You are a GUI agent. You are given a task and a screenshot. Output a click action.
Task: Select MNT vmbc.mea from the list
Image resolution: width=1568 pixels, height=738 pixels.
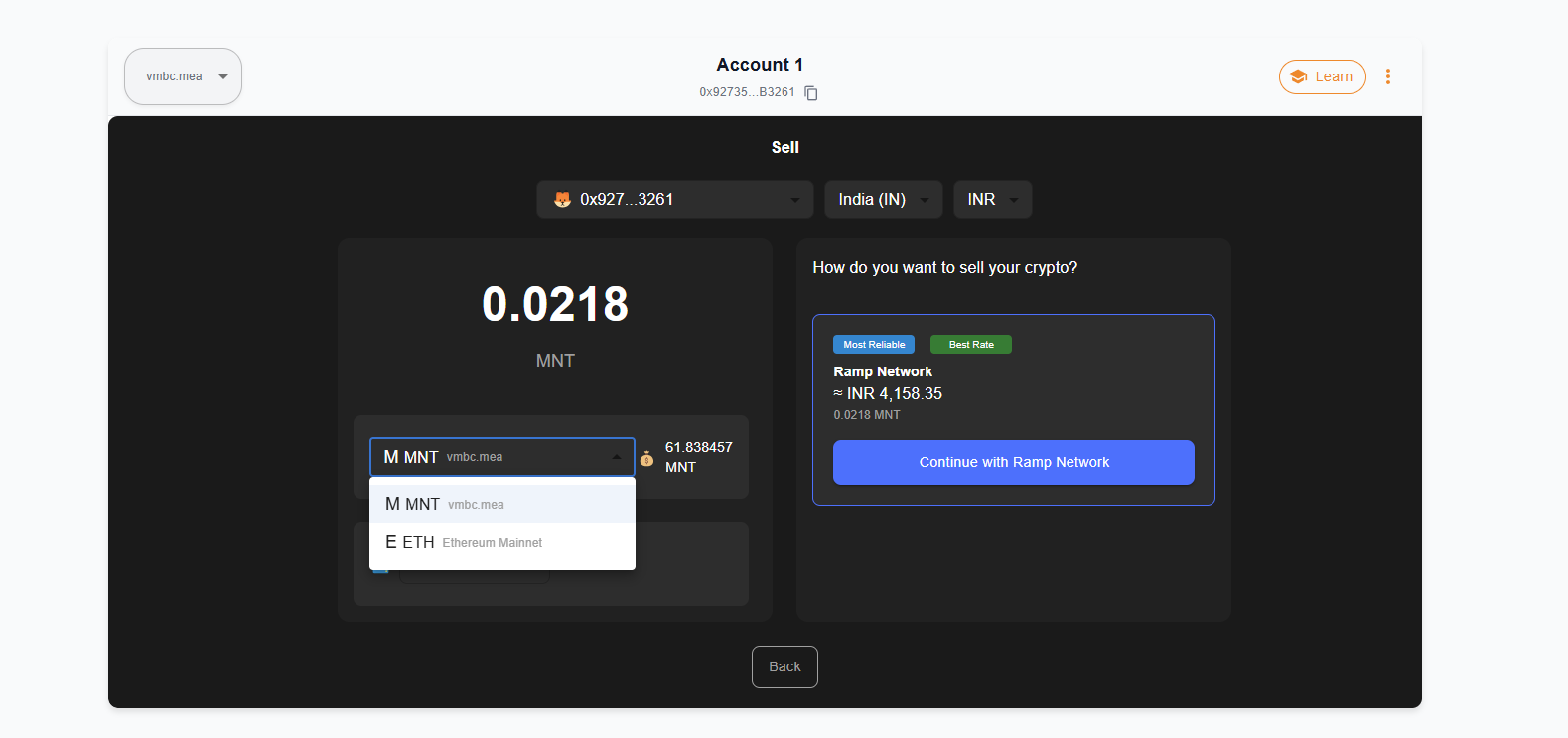click(502, 504)
